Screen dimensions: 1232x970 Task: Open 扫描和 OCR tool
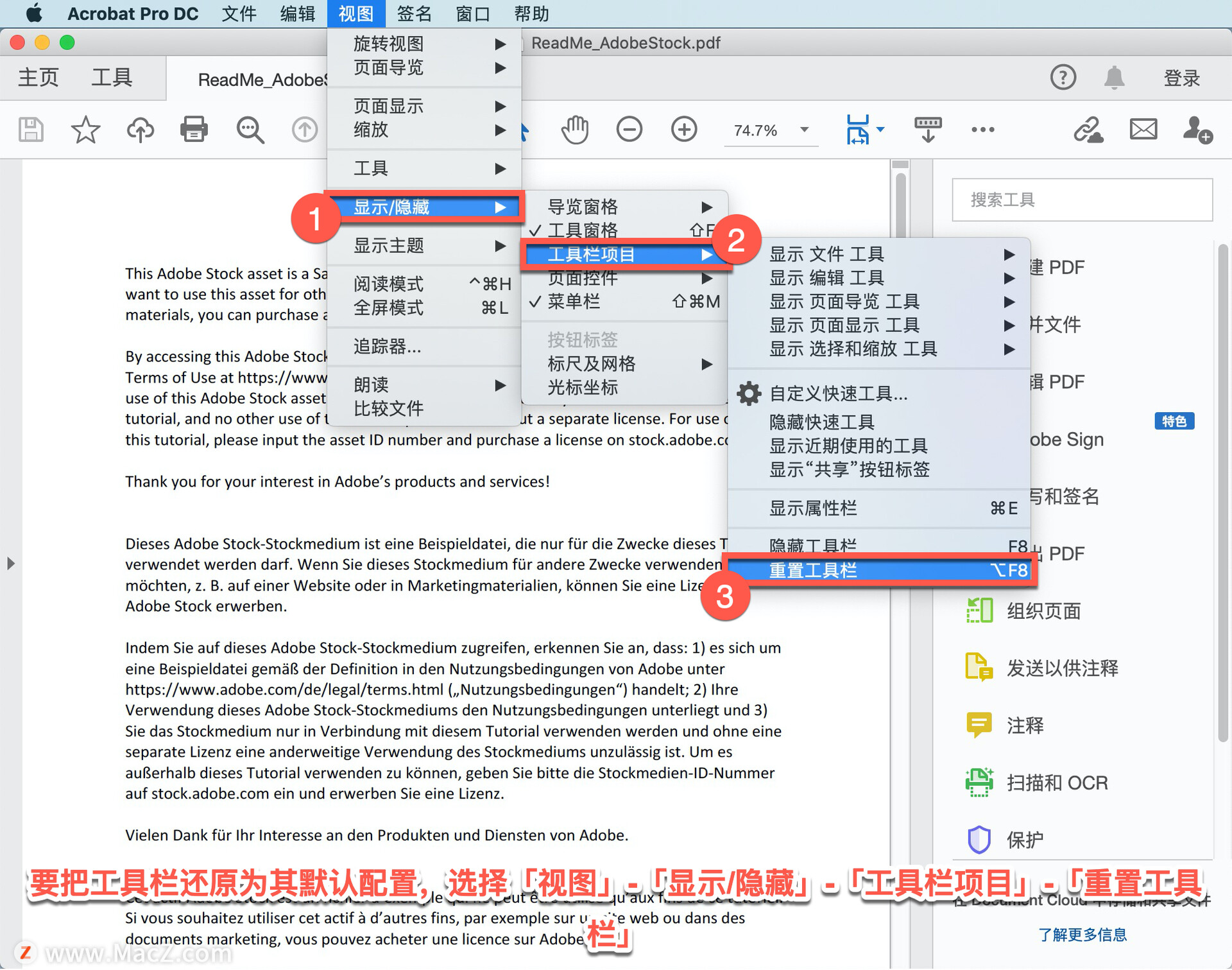point(1037,782)
